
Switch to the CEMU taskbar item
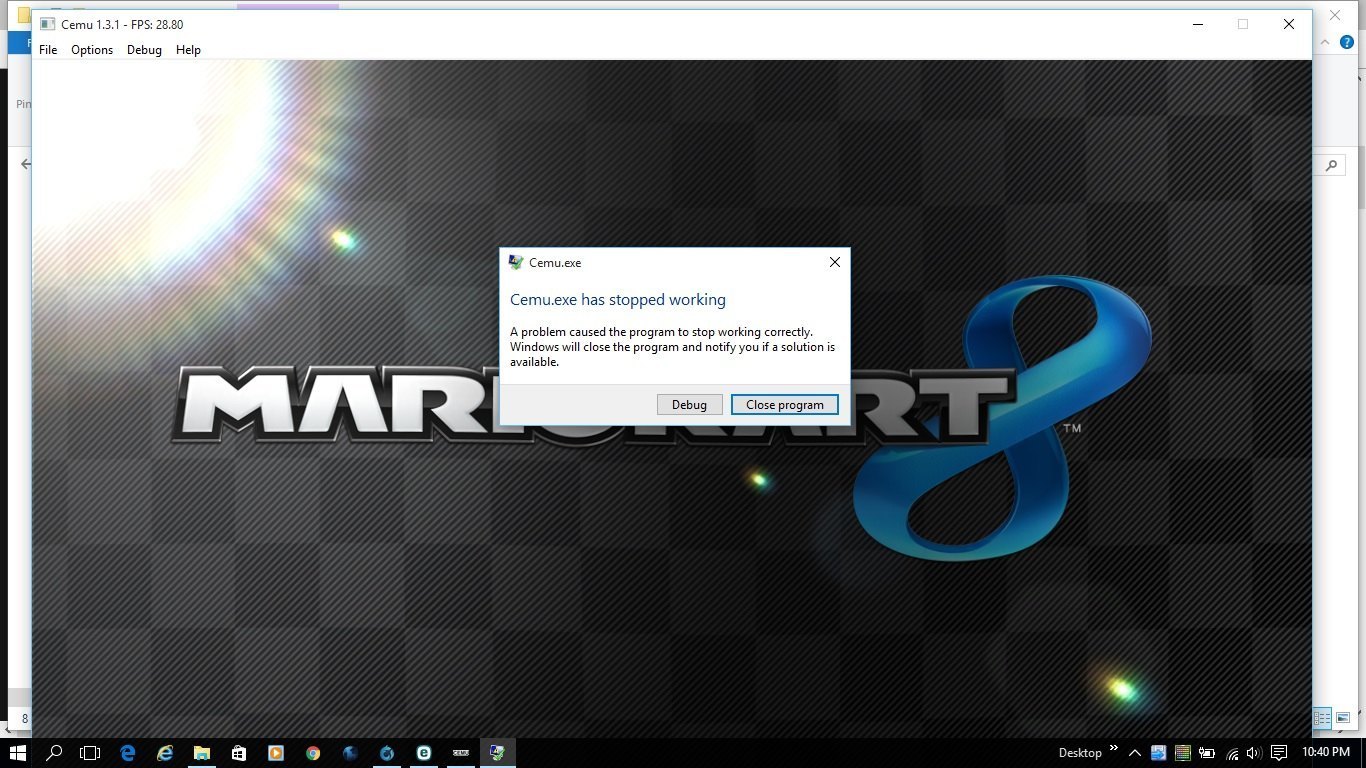461,753
